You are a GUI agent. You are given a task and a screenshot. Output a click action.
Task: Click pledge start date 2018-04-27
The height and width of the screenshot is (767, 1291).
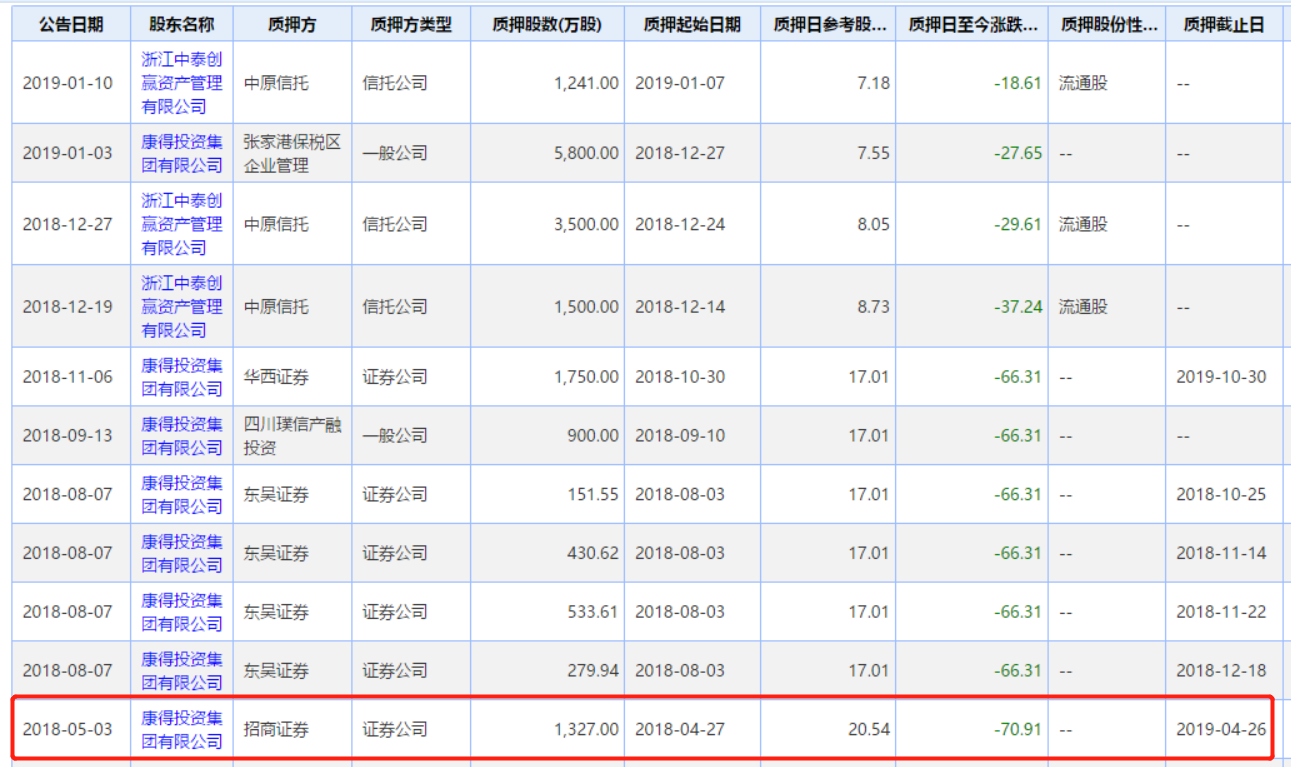point(680,730)
